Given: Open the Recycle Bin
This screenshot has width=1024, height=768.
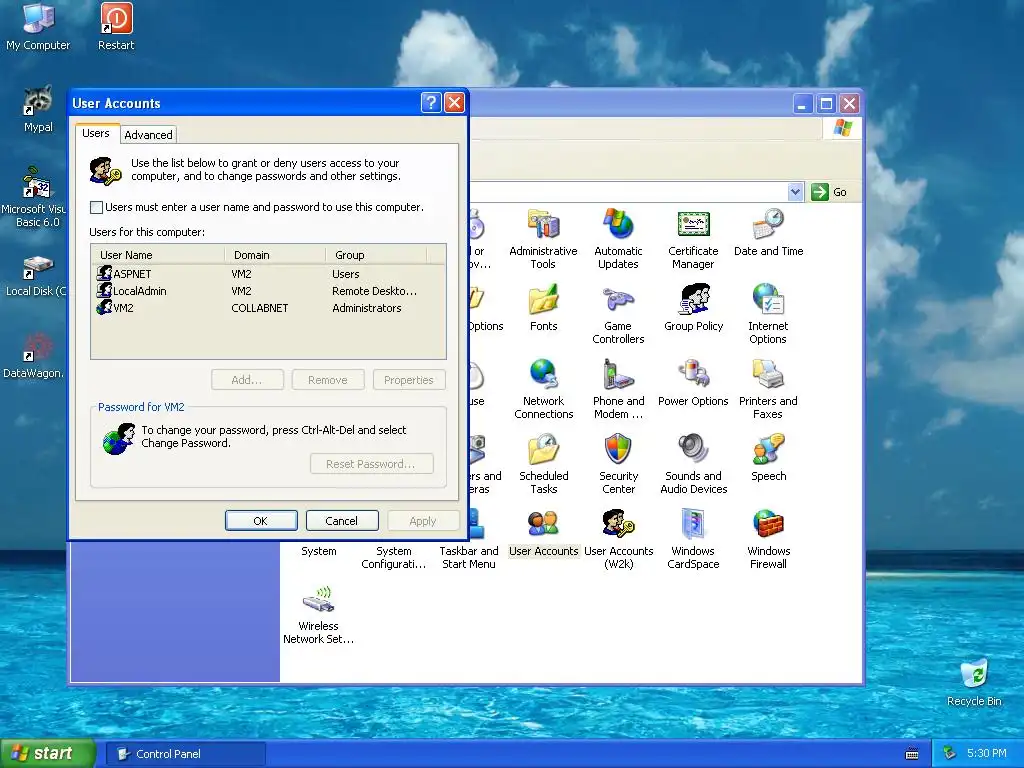Looking at the screenshot, I should (974, 682).
